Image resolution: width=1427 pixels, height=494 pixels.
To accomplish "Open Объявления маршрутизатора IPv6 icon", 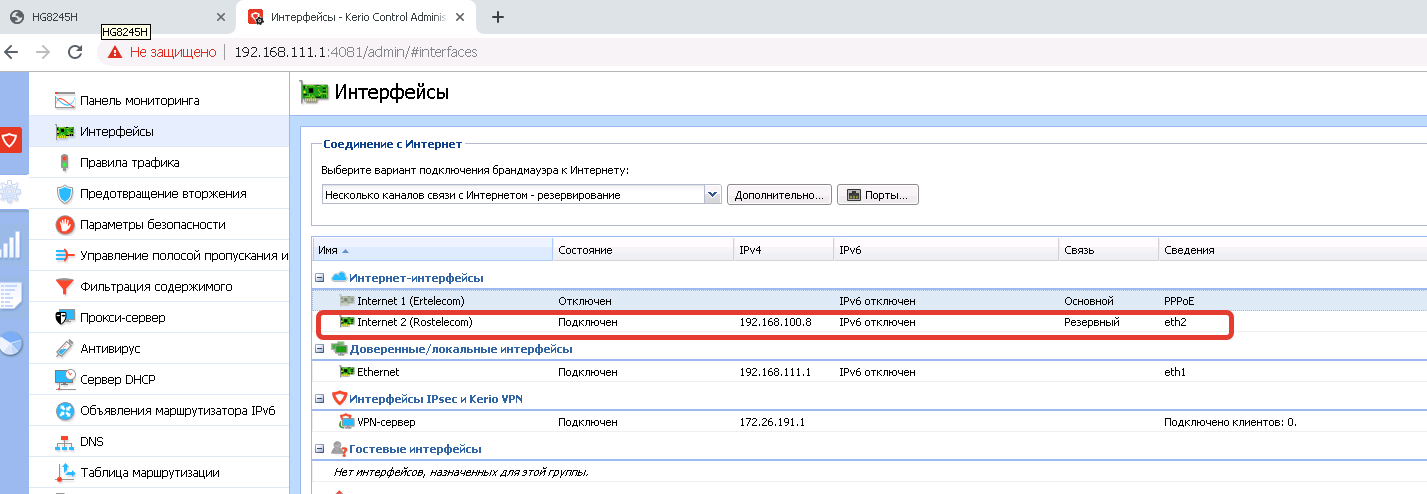I will tap(65, 411).
